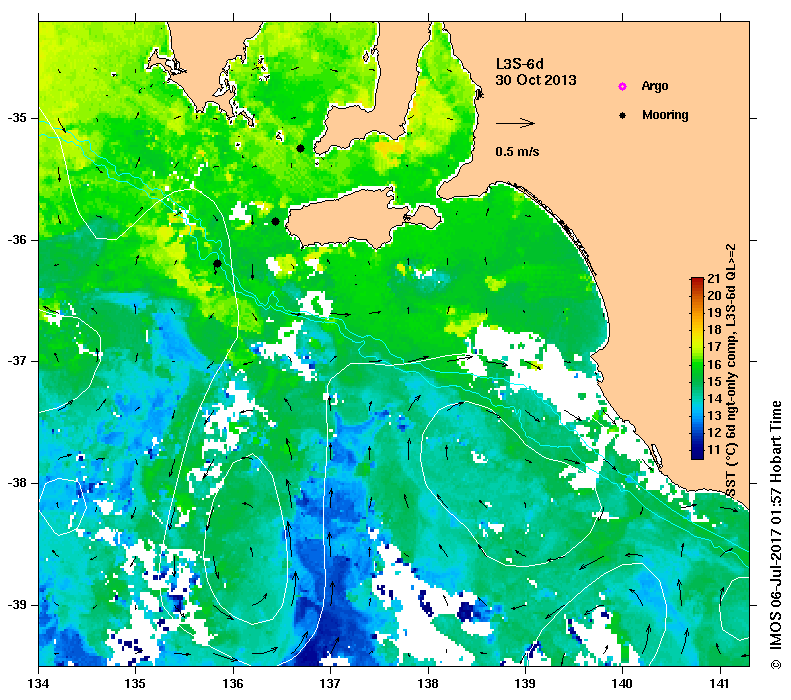Click colorbar value 19

(714, 313)
